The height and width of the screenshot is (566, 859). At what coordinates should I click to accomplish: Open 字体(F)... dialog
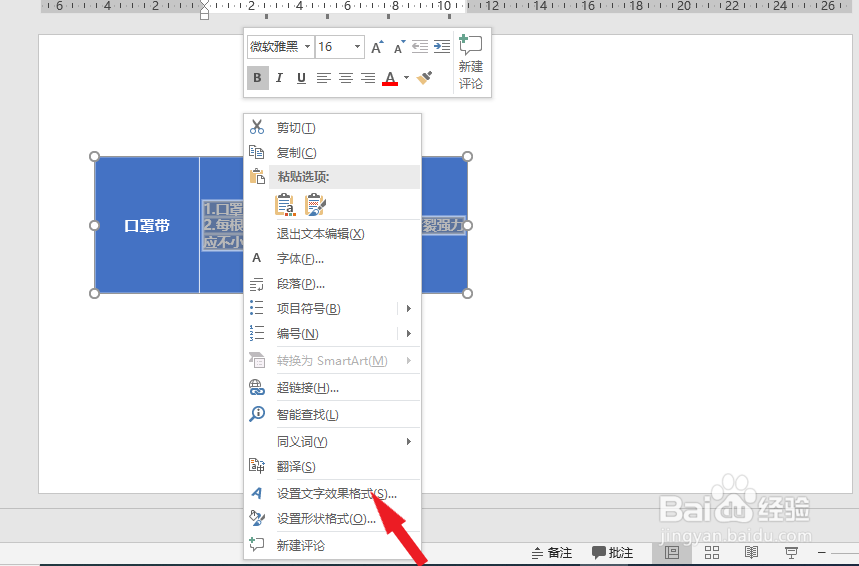click(333, 259)
